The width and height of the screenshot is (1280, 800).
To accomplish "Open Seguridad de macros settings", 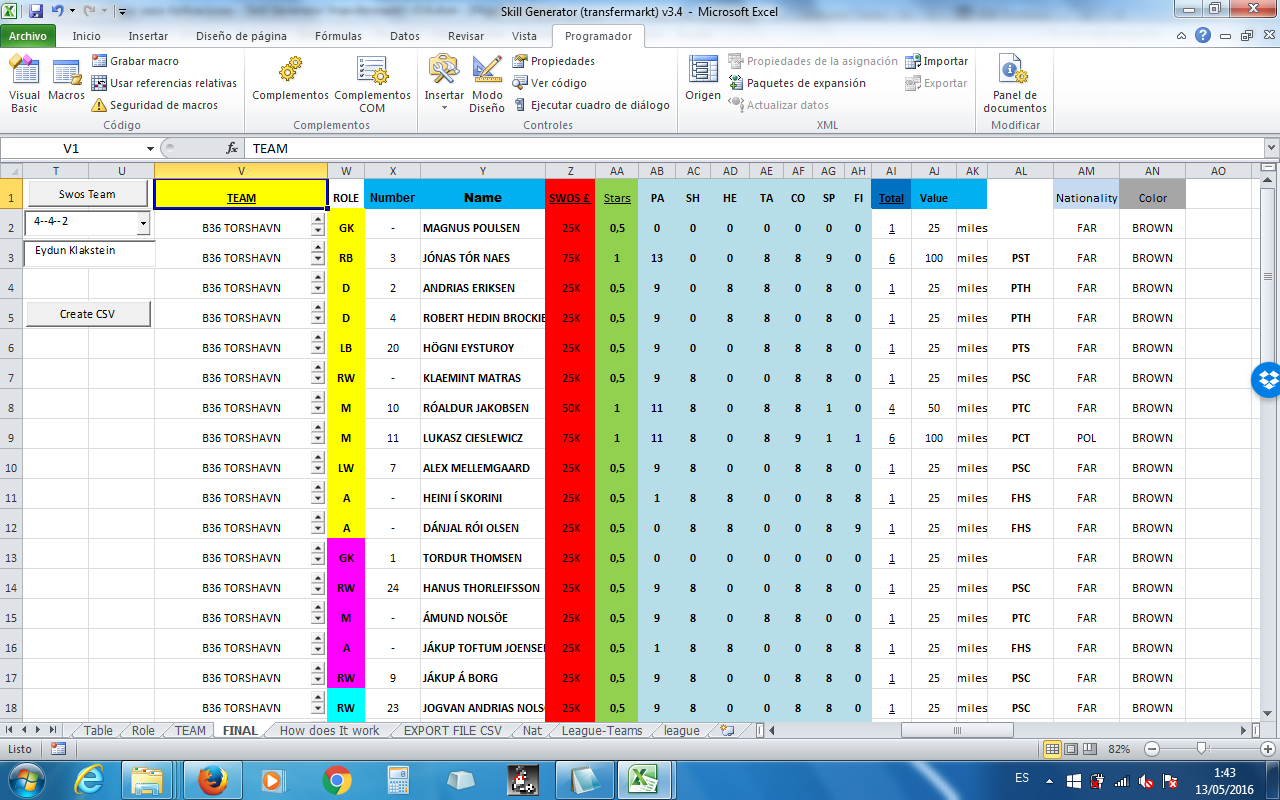I will coord(163,105).
